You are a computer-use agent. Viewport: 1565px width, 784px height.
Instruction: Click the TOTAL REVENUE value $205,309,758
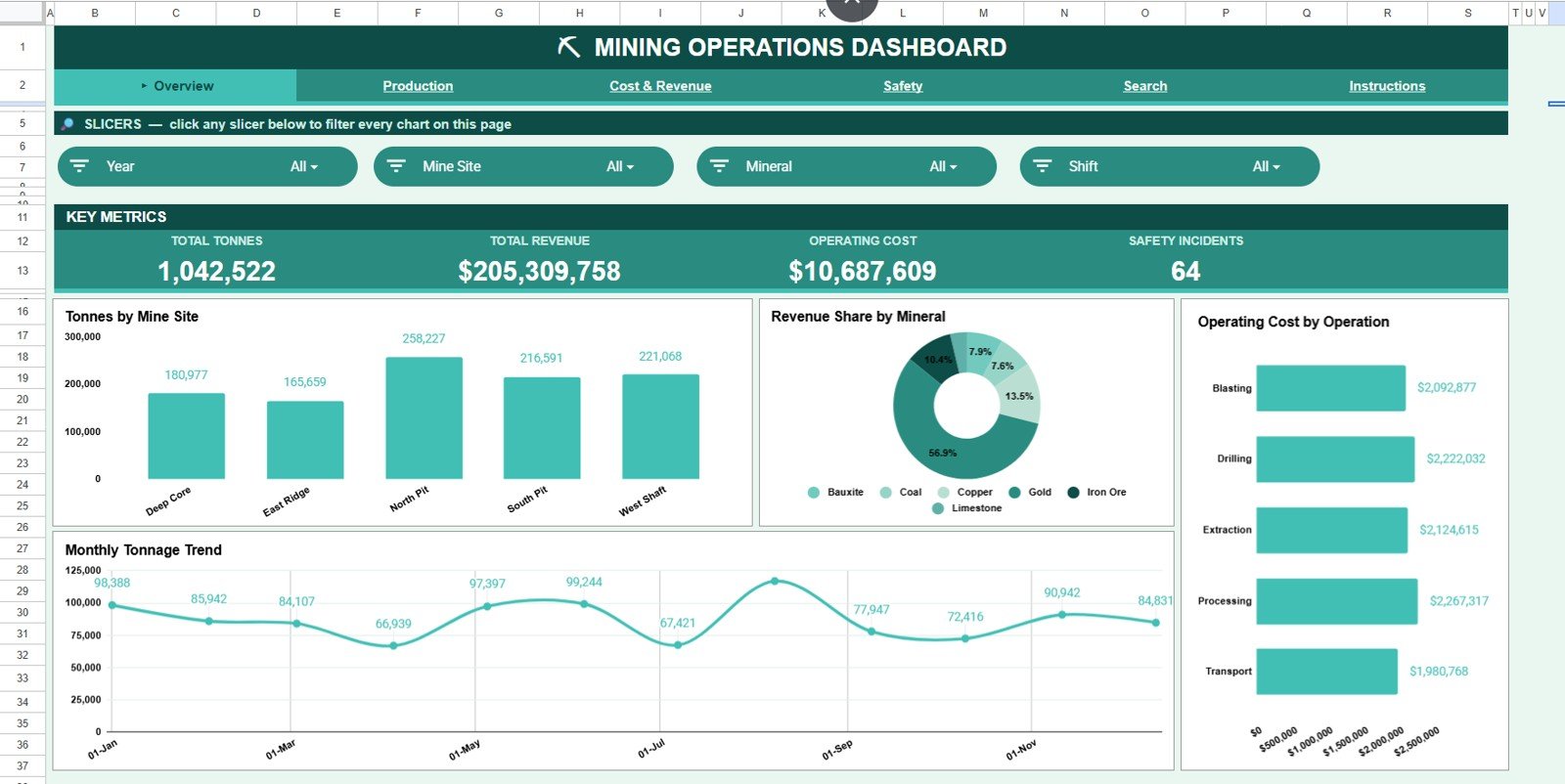point(540,271)
